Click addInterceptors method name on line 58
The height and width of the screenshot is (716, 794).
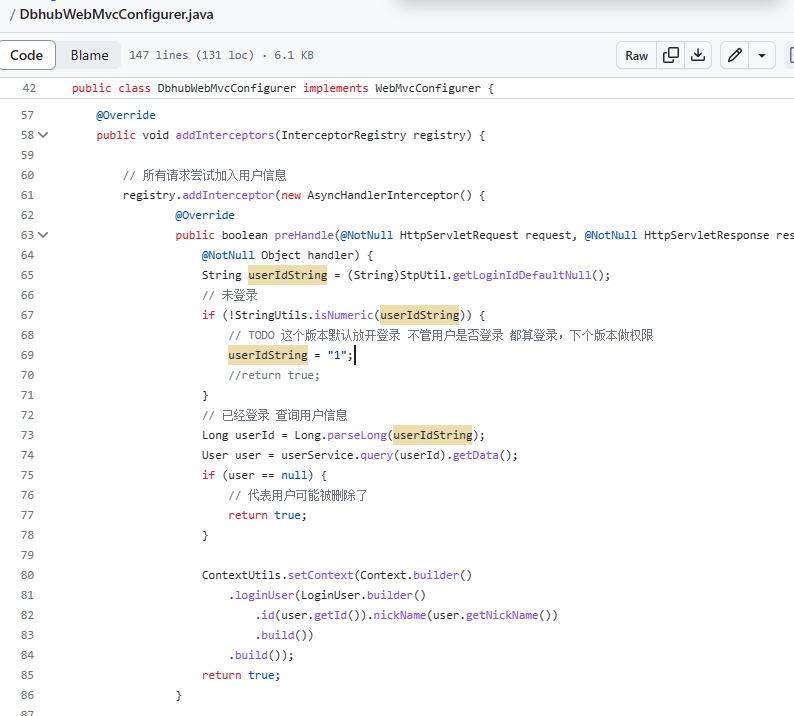(225, 135)
